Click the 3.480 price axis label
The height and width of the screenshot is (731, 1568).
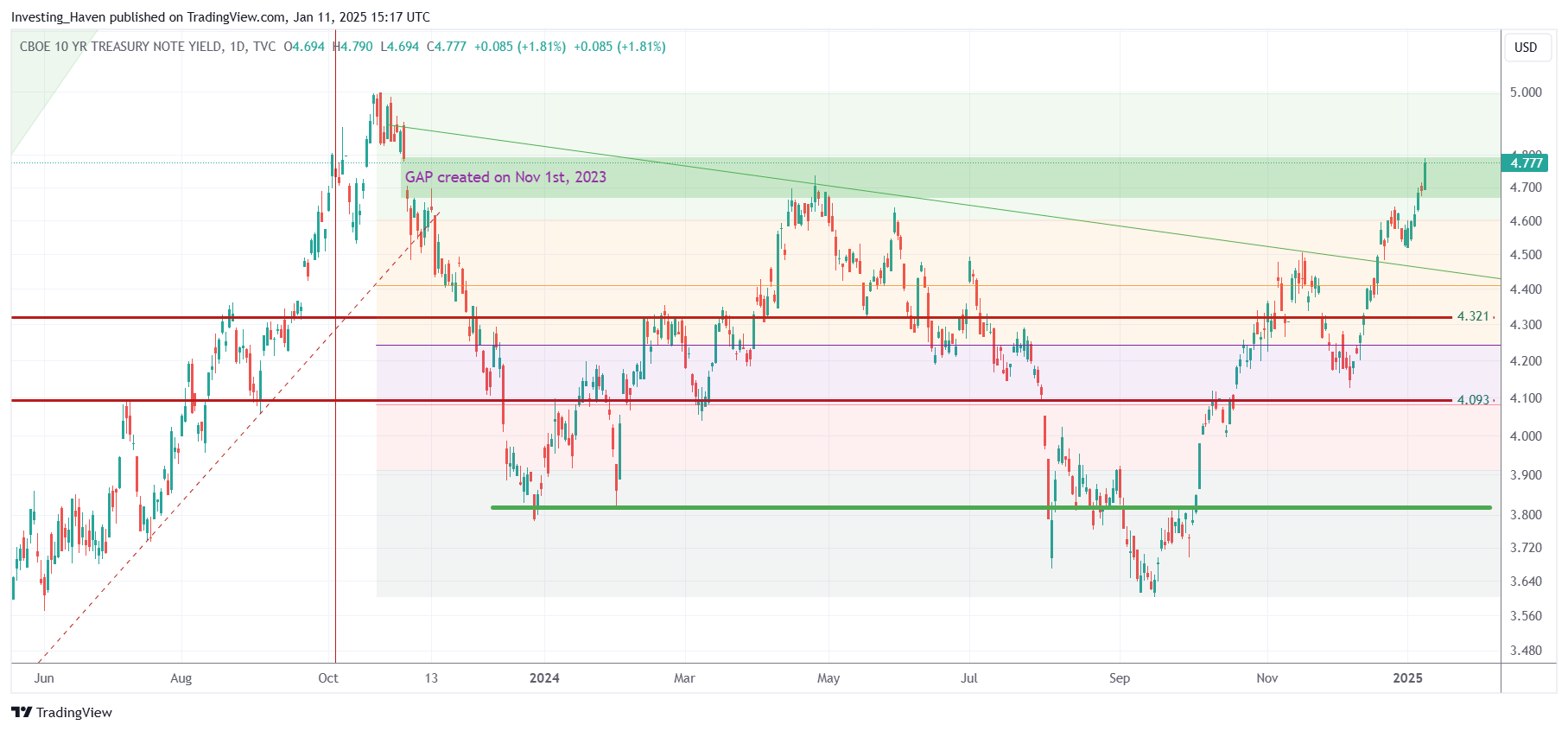coord(1526,651)
